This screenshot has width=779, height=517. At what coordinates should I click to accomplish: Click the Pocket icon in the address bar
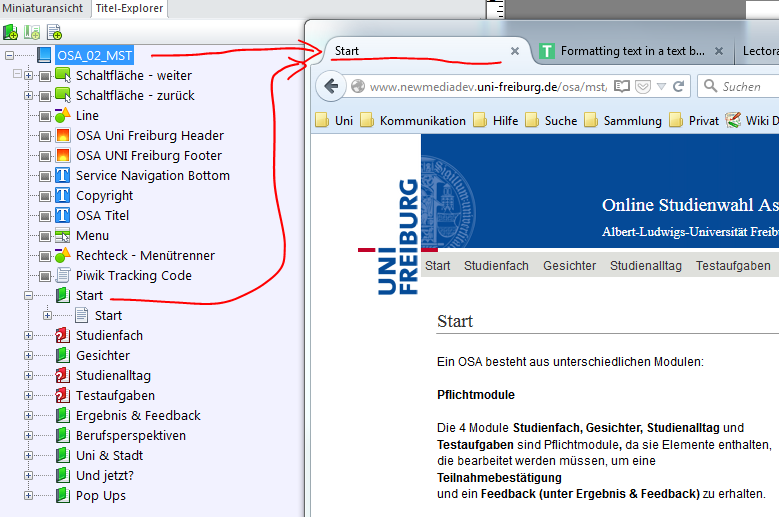click(643, 87)
